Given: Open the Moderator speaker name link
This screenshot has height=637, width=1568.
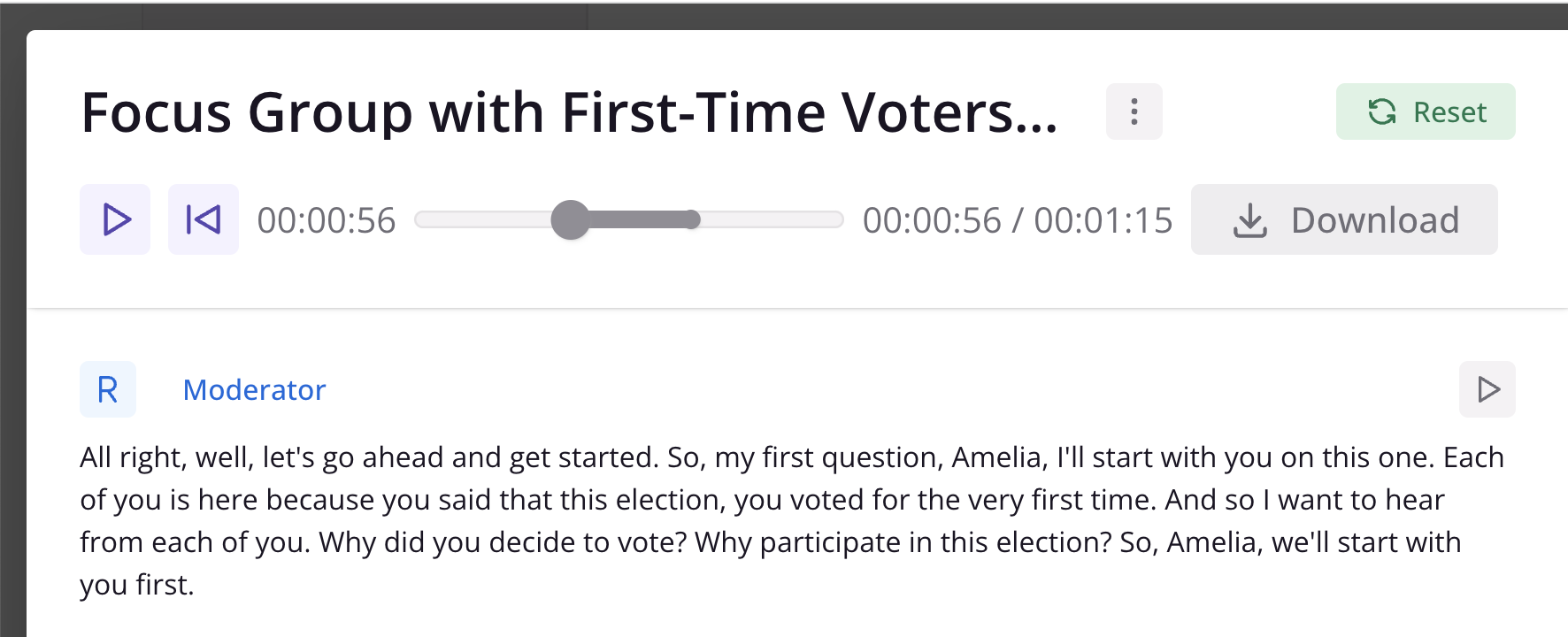Looking at the screenshot, I should pyautogui.click(x=254, y=390).
